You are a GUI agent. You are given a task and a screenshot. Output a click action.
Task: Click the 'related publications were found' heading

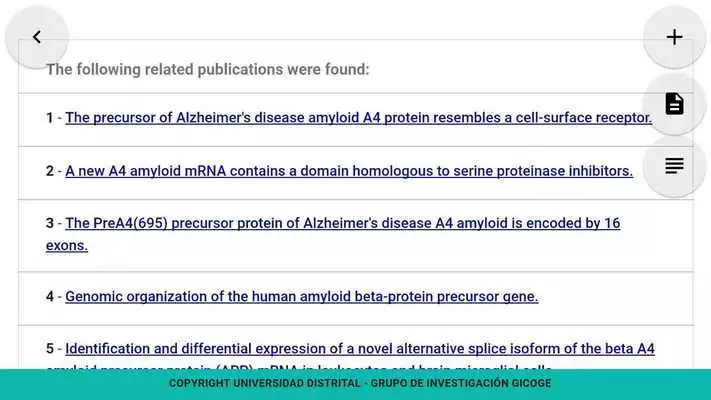pos(208,69)
